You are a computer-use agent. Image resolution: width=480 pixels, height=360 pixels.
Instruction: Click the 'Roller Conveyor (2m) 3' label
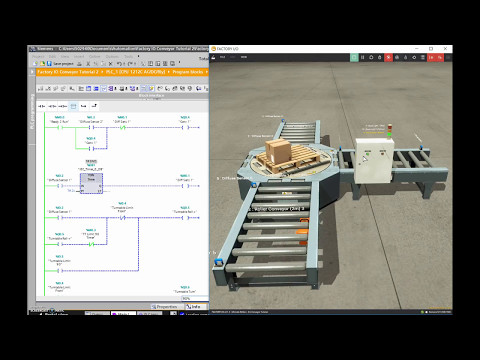[x=277, y=209]
